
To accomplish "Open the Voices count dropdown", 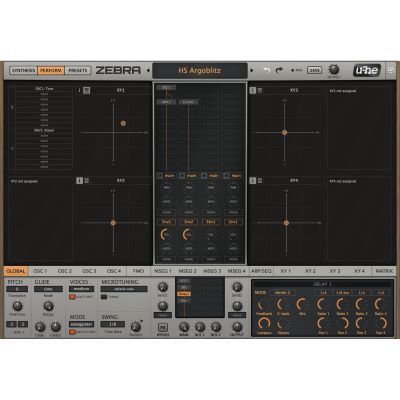I will (82, 289).
